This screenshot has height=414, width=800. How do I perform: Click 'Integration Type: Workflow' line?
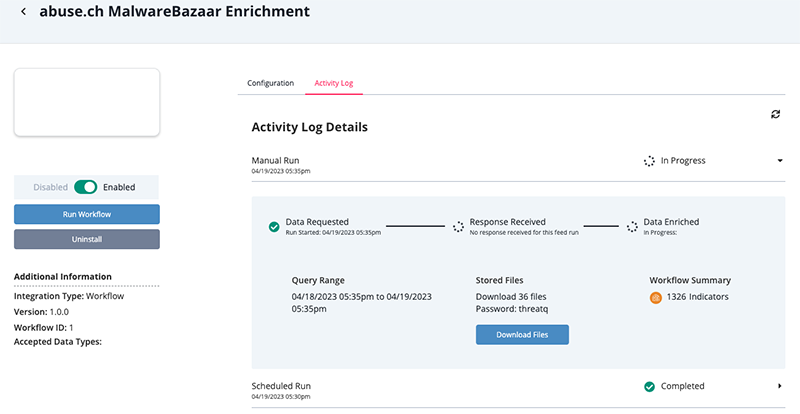69,296
